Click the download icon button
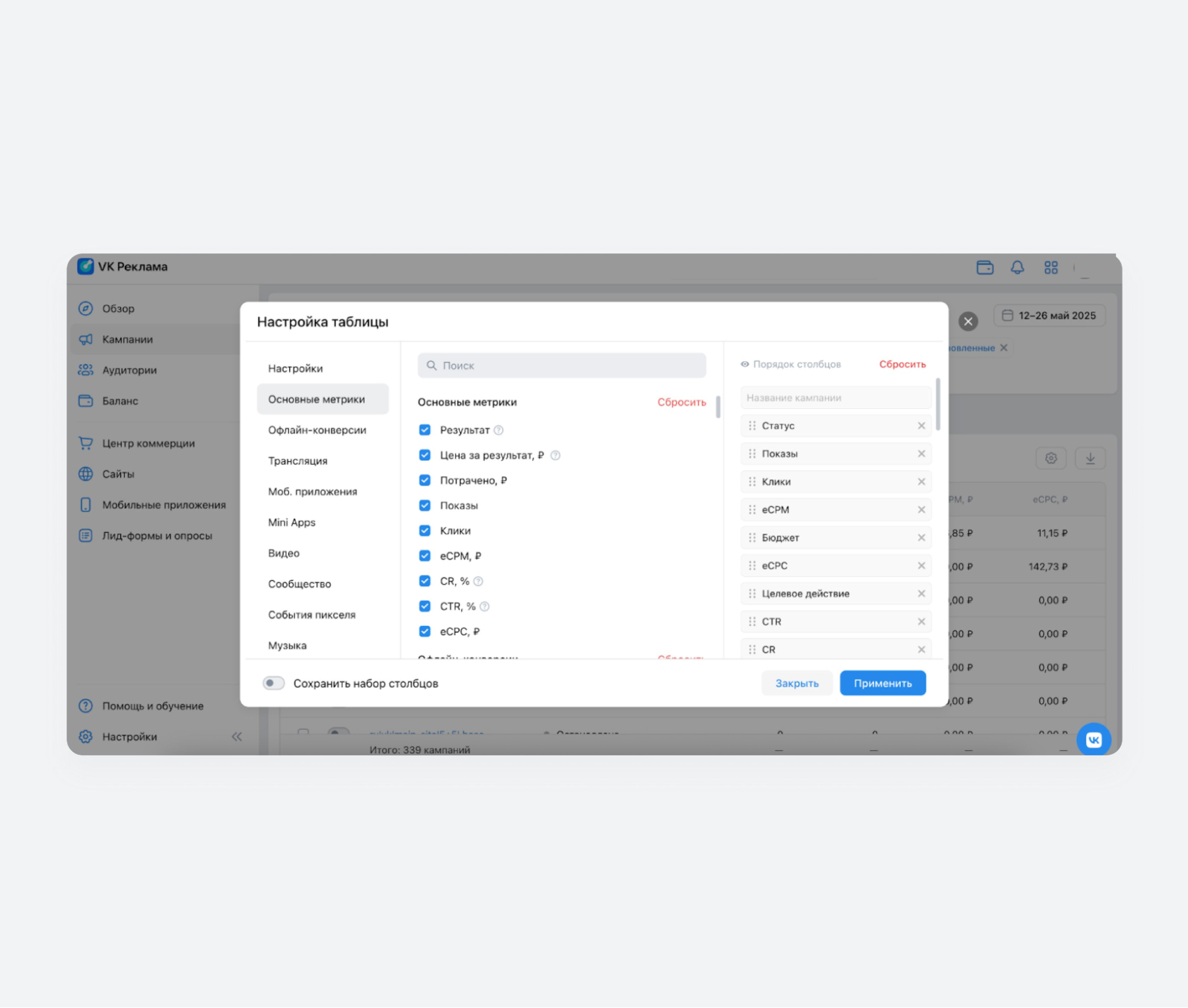Image resolution: width=1188 pixels, height=1008 pixels. tap(1090, 458)
